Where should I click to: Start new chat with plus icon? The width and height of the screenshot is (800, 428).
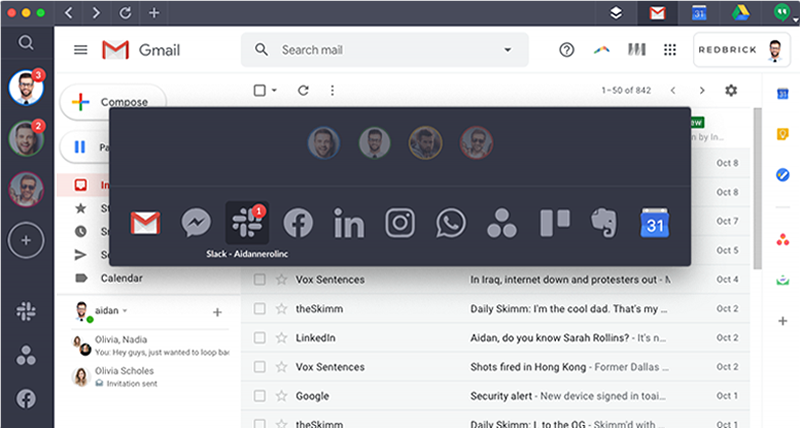point(217,312)
